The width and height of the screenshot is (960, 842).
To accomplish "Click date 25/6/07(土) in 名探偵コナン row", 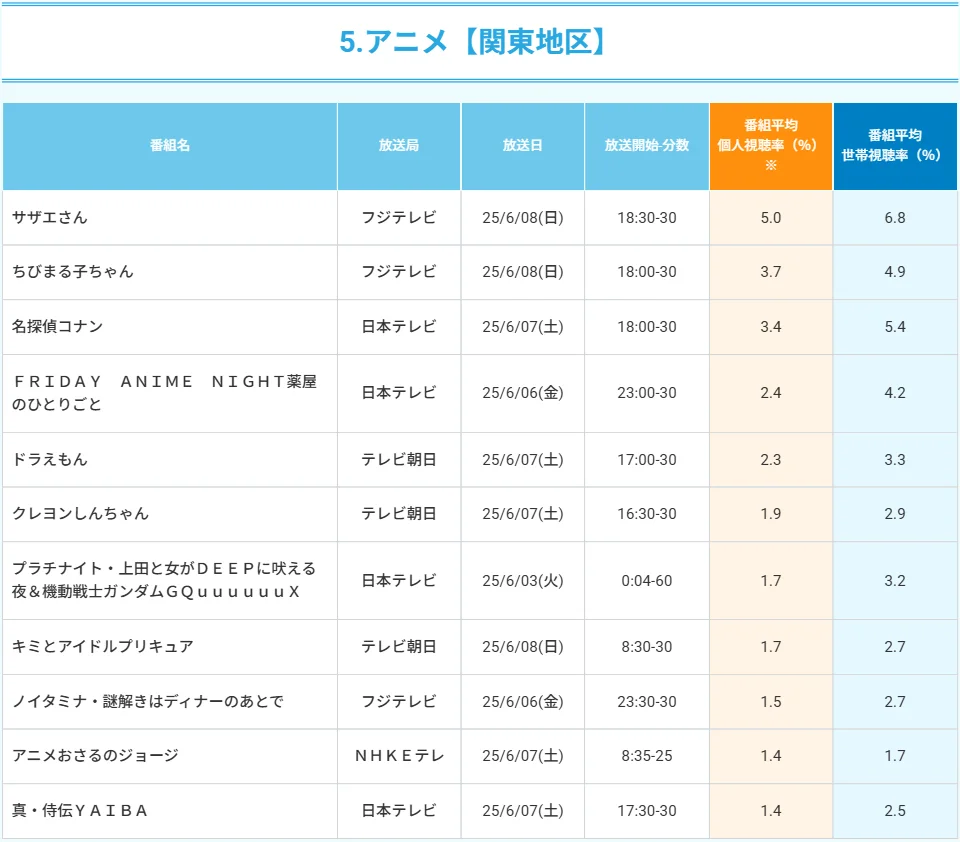I will click(522, 326).
